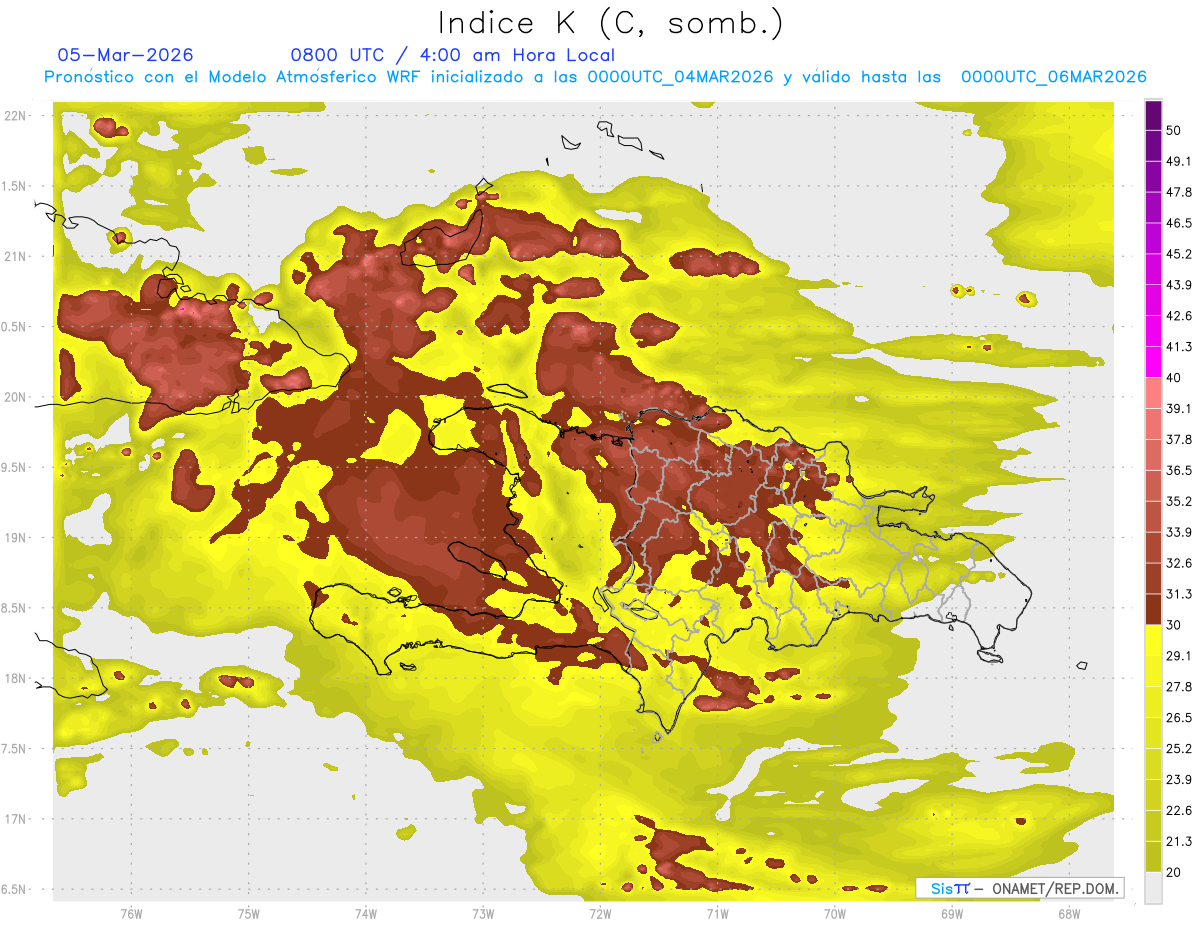Click longitude axis label "68W"

tap(1069, 913)
